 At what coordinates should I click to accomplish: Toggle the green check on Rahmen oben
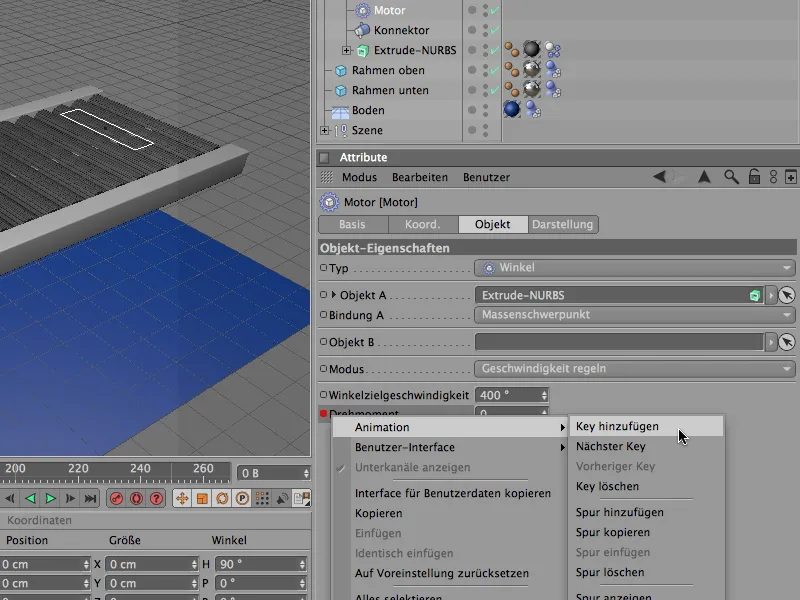point(494,70)
